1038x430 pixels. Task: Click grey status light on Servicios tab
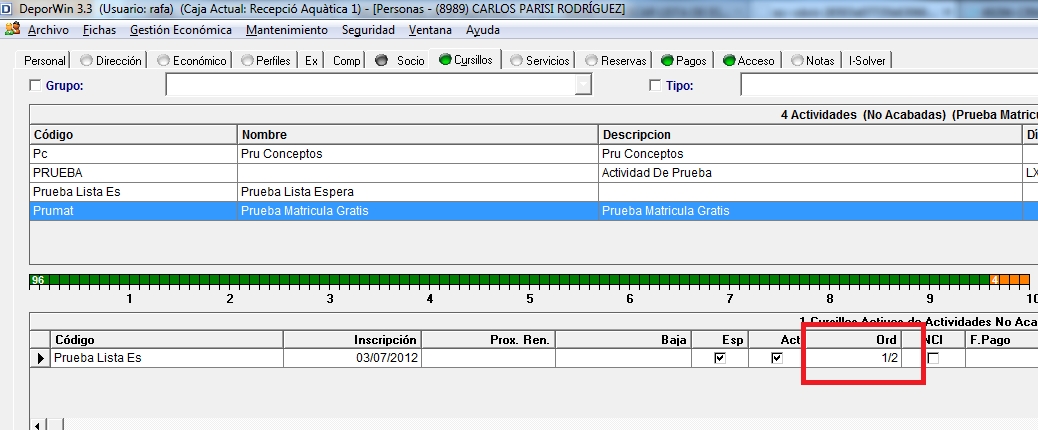(516, 60)
